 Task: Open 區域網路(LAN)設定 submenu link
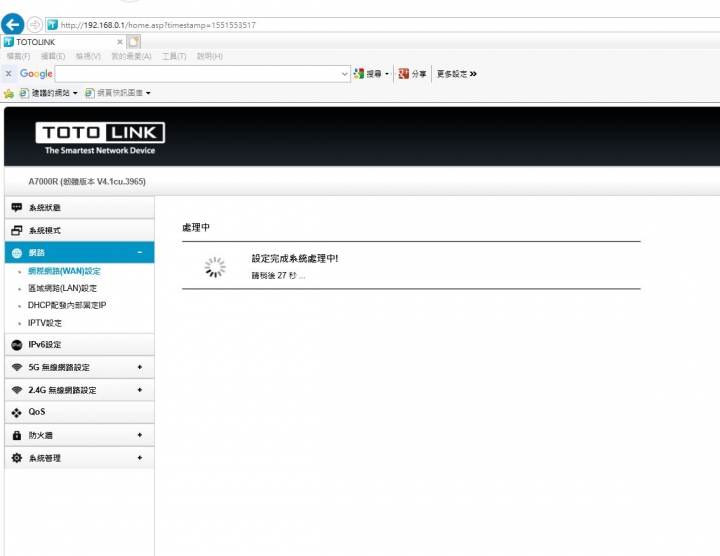click(x=62, y=288)
